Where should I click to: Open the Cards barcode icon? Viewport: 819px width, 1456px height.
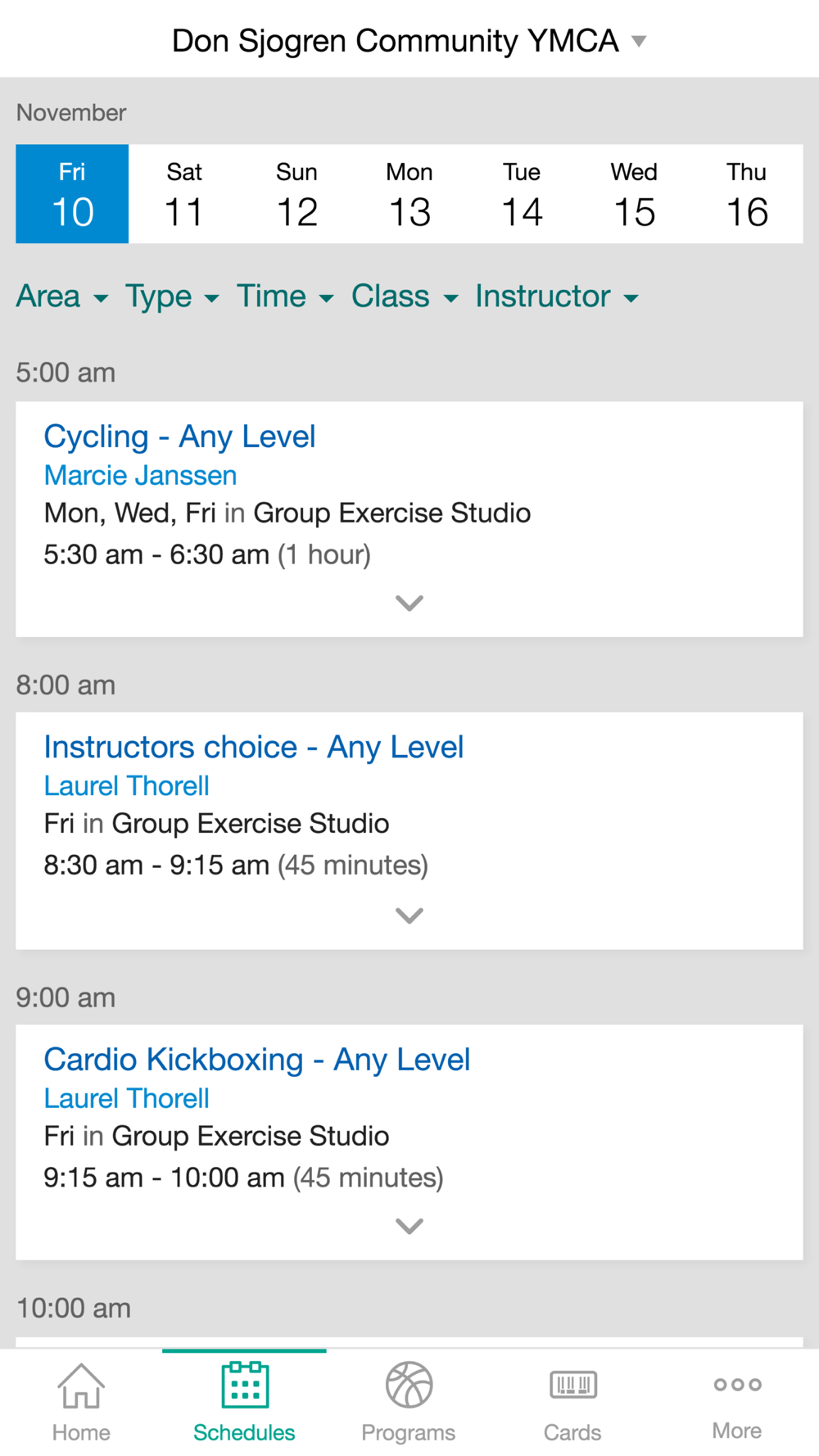coord(573,1385)
